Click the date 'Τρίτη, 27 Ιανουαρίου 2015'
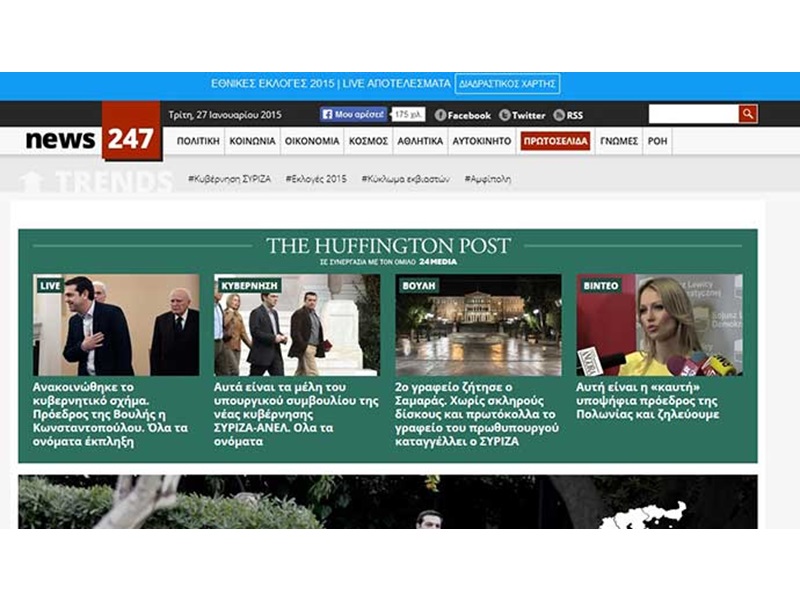 click(225, 115)
